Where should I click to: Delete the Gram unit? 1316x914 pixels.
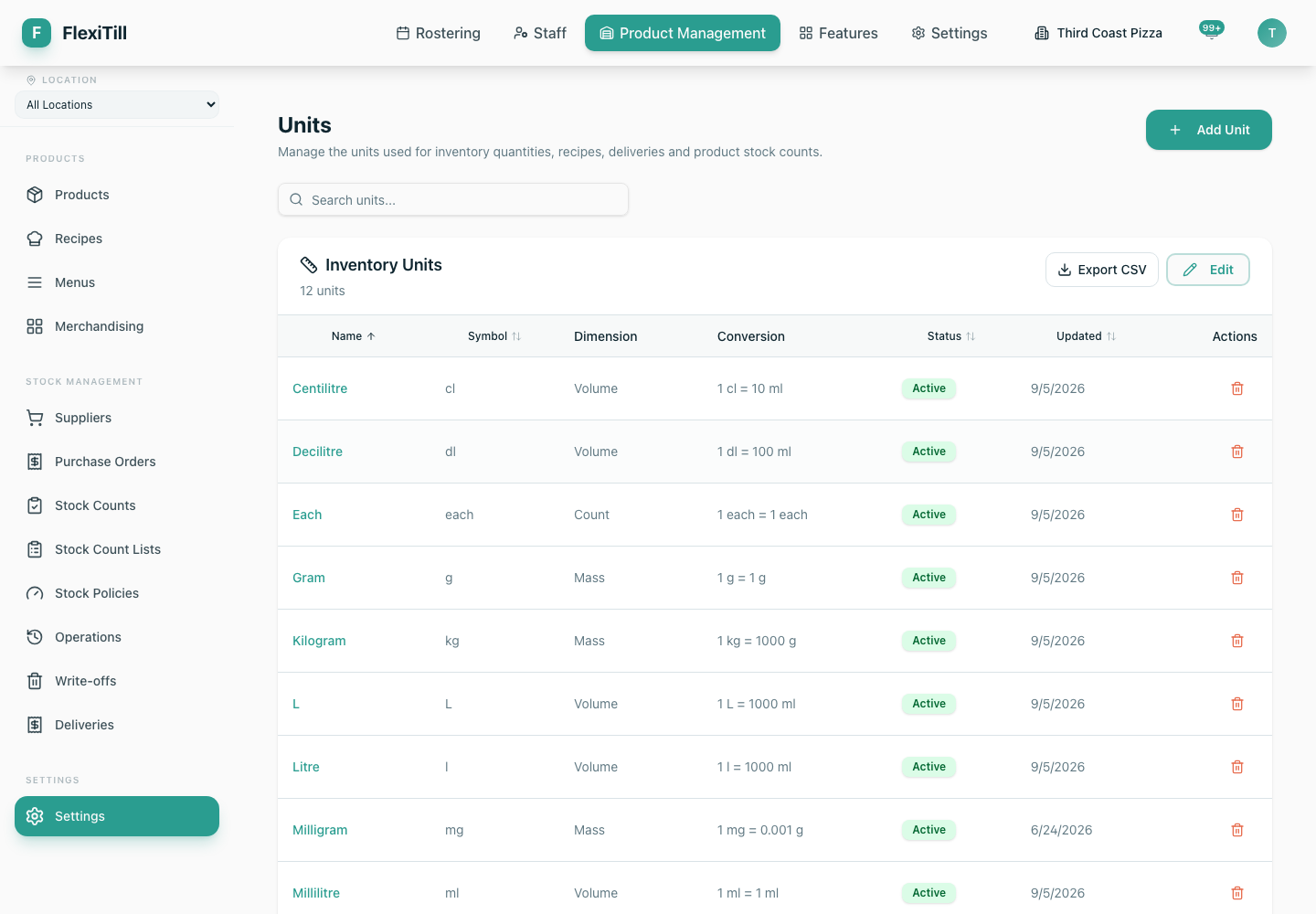[1237, 578]
